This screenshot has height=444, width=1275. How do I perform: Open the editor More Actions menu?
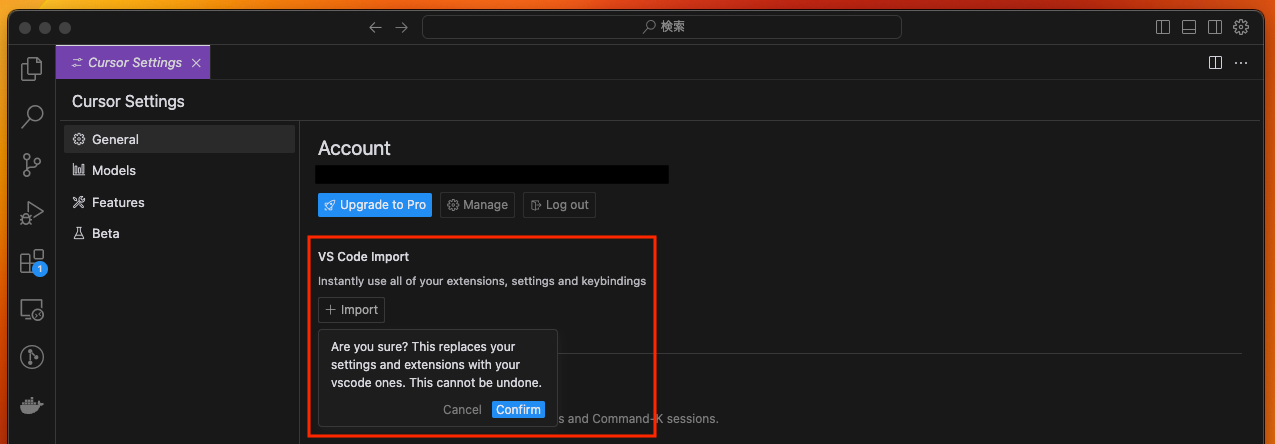pos(1241,62)
